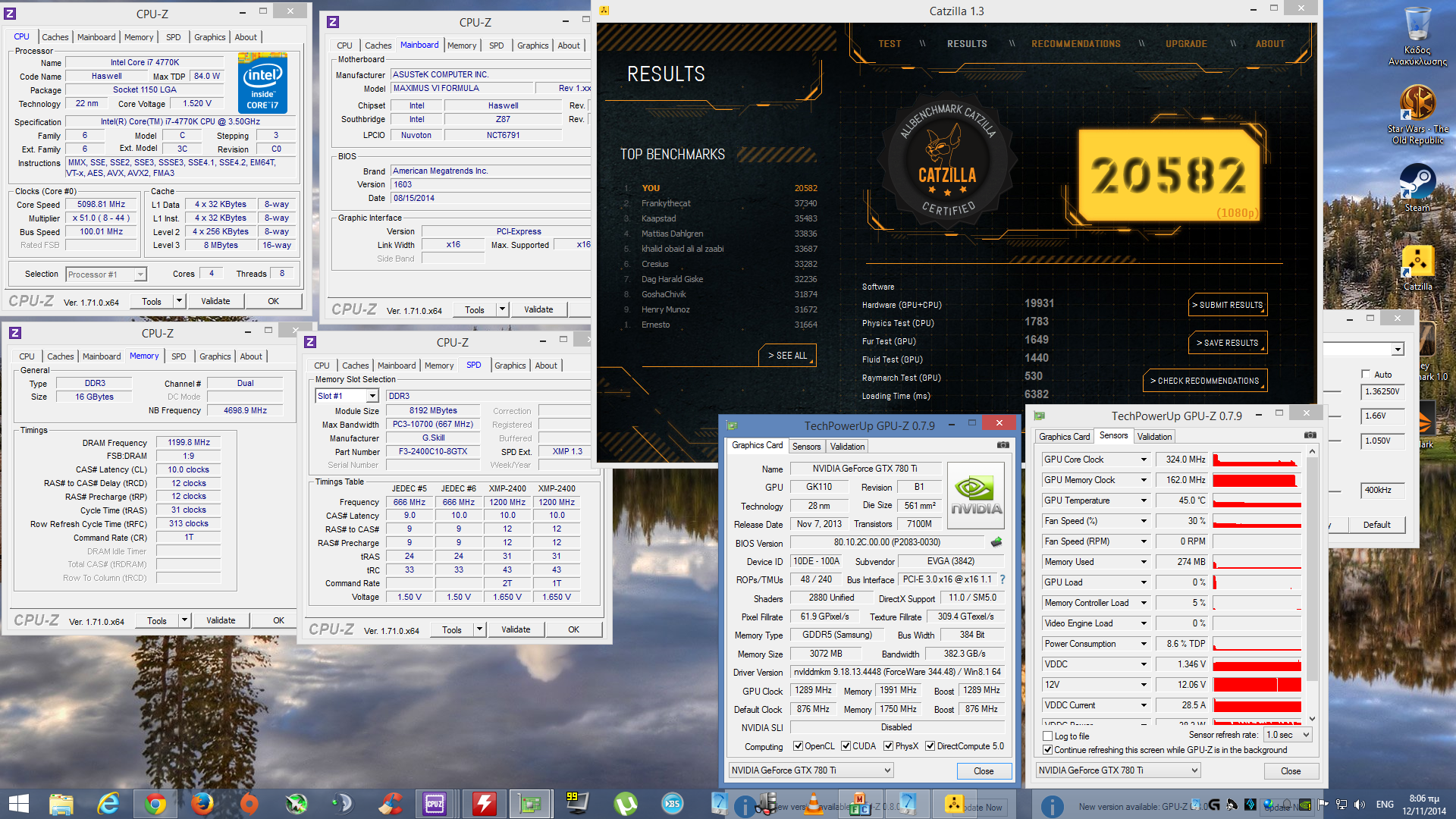Click camera icon in GPU-Z Sensors window
The height and width of the screenshot is (819, 1456).
(1310, 435)
